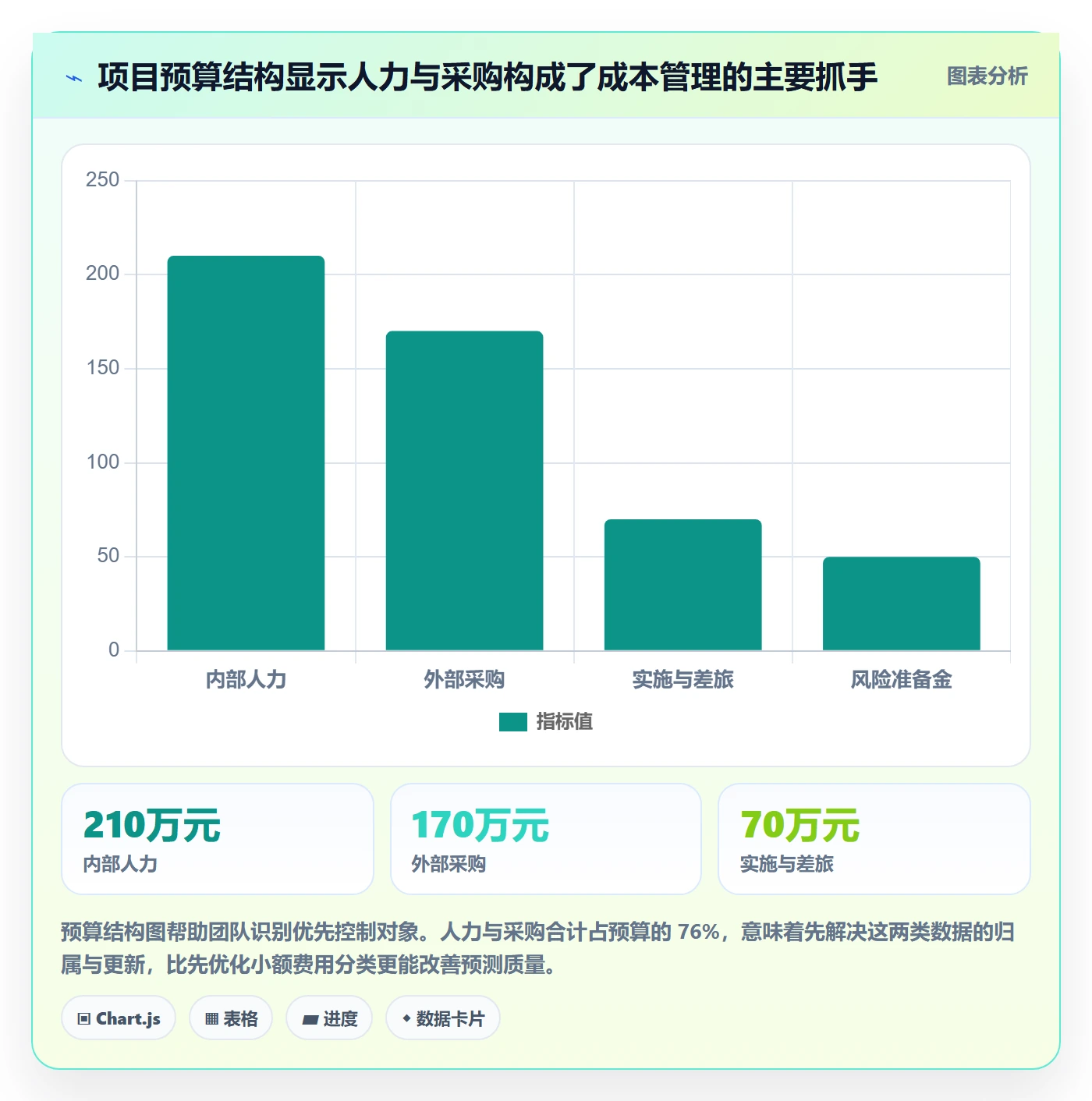Click the 200 y-axis tick label
The height and width of the screenshot is (1101, 1092).
(x=103, y=274)
